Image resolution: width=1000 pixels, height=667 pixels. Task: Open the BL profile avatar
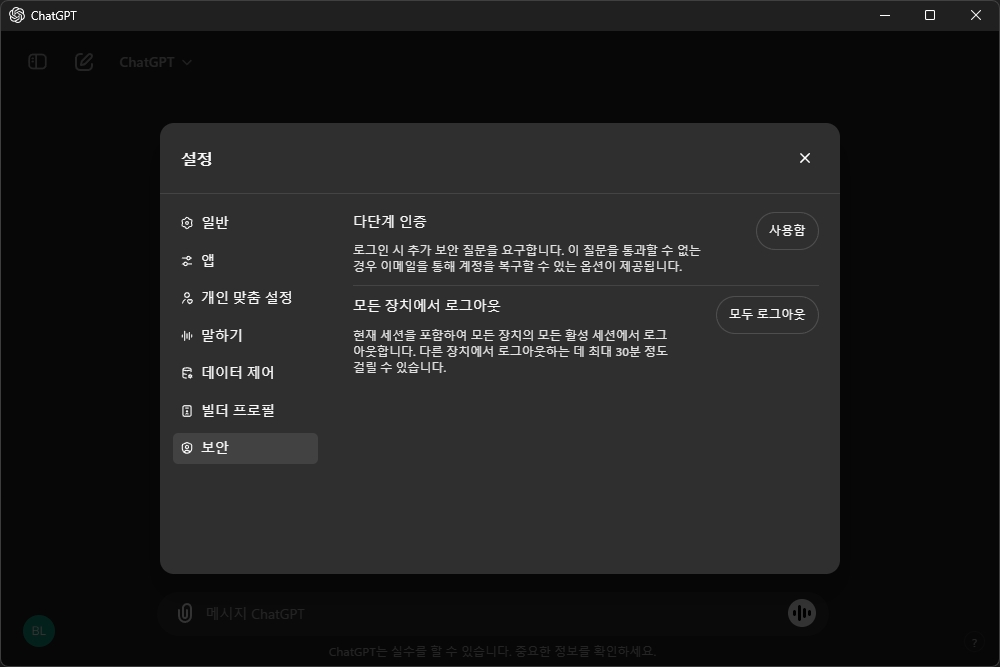tap(39, 631)
